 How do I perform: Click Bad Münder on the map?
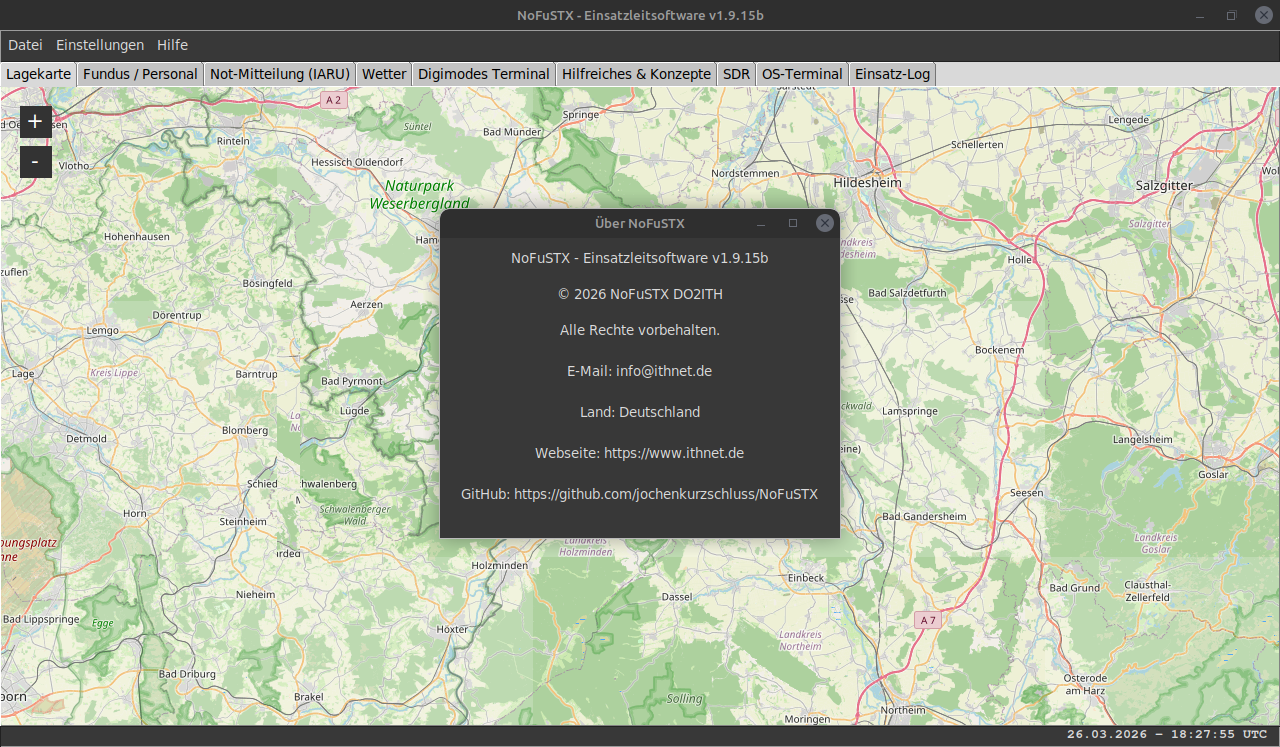click(x=511, y=132)
